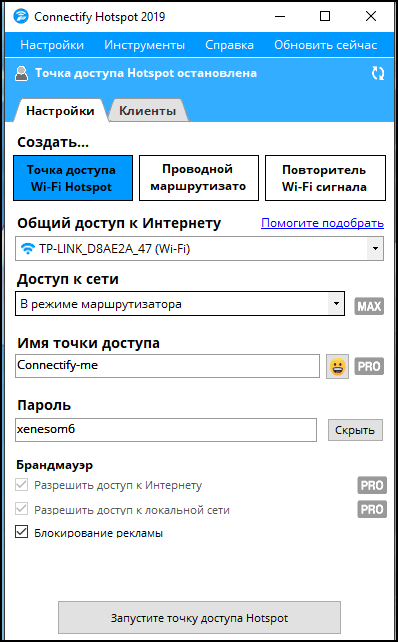Click the 'Создать...' heading

tap(53, 142)
